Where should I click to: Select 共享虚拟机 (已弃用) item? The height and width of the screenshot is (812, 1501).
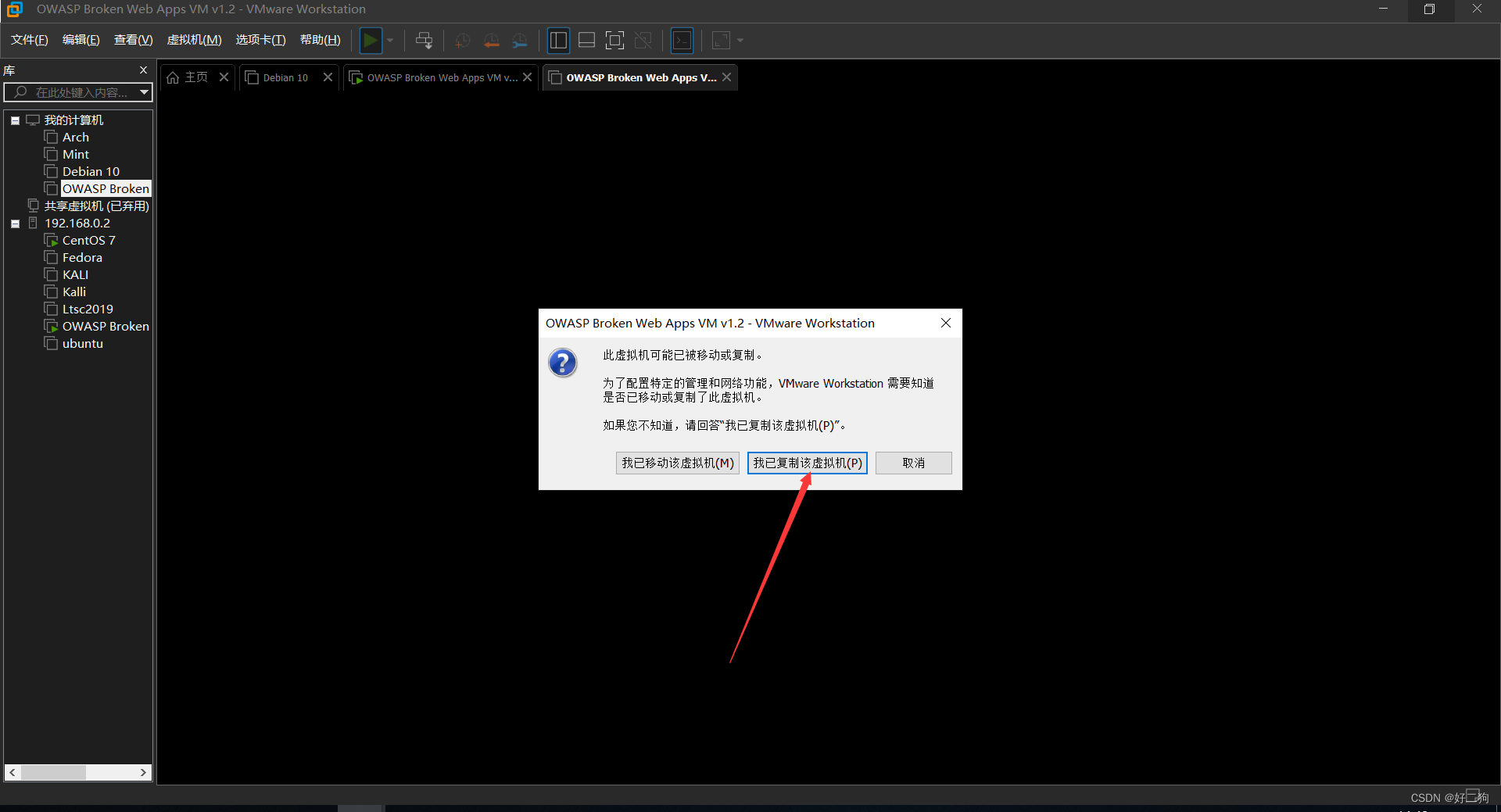pos(96,206)
